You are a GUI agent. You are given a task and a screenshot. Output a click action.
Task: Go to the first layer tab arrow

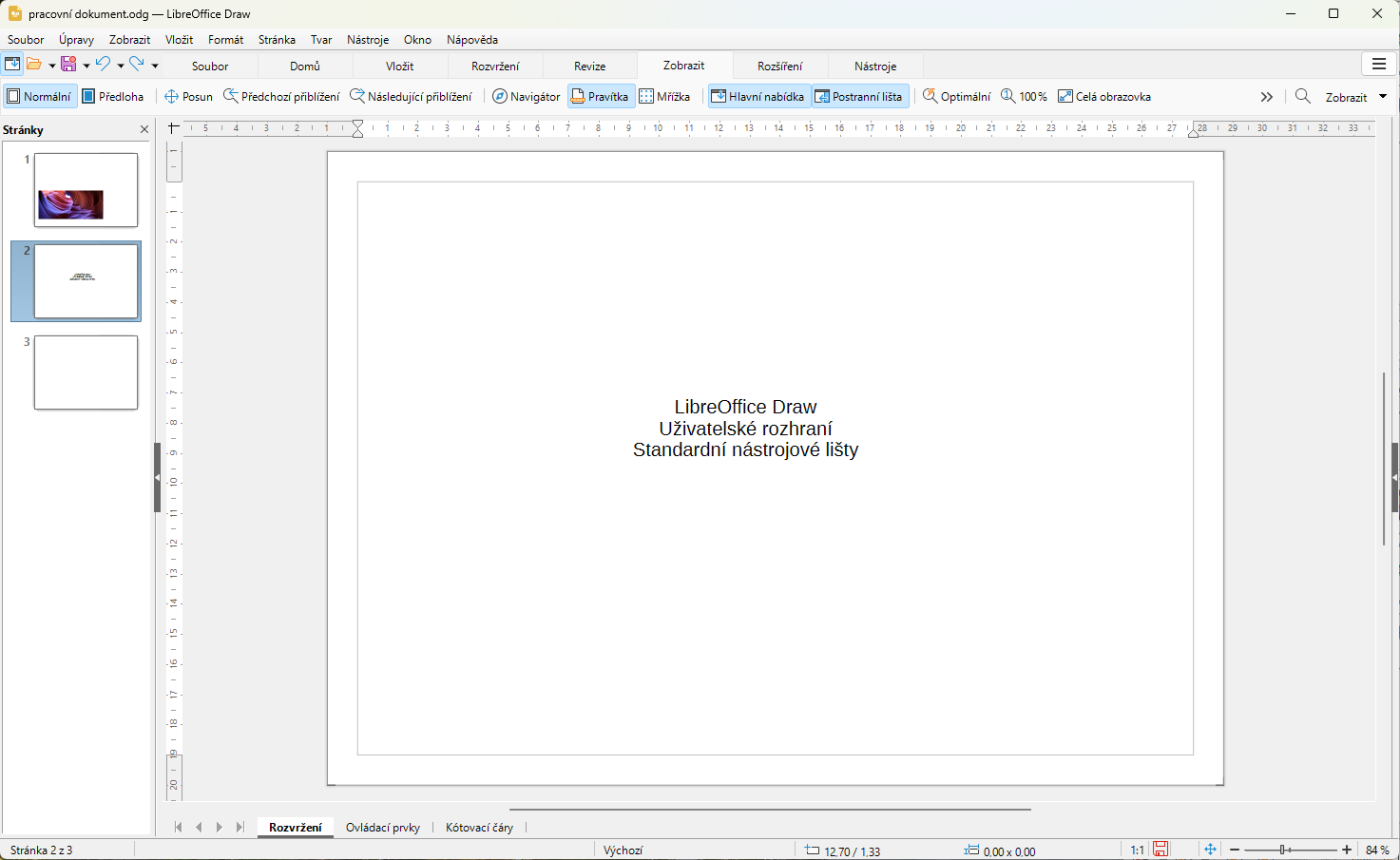pyautogui.click(x=178, y=827)
